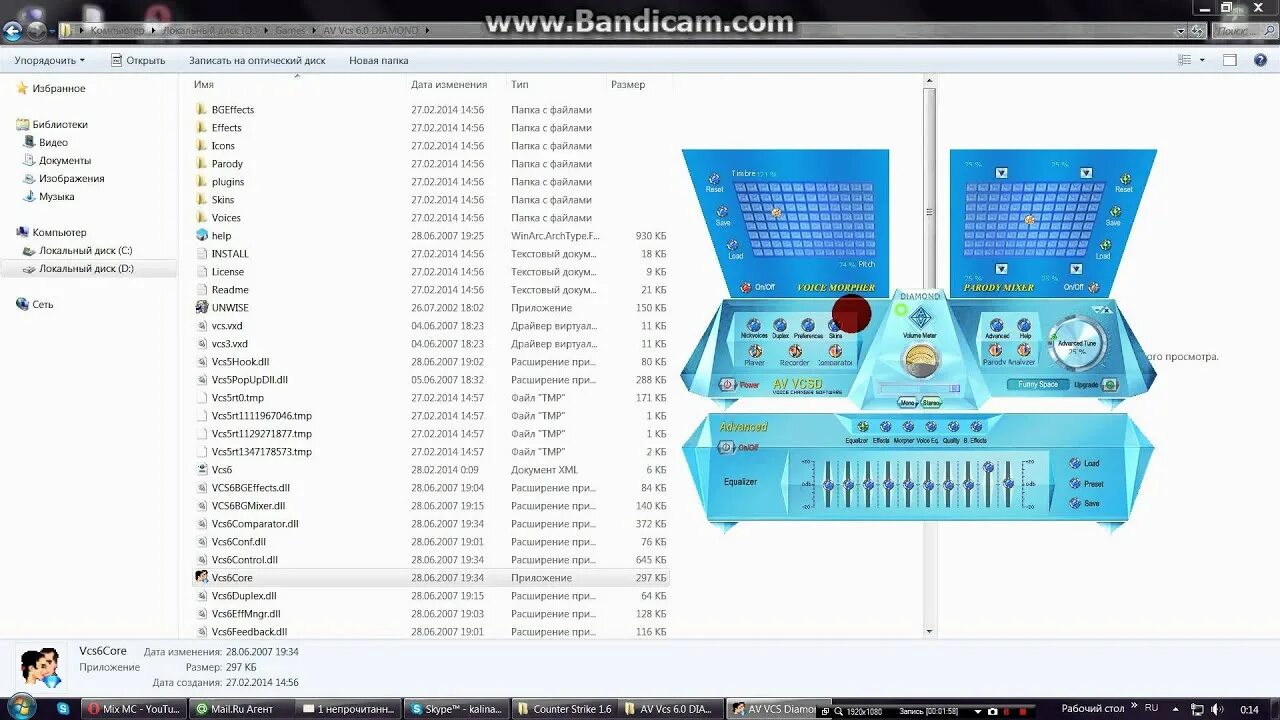Image resolution: width=1280 pixels, height=720 pixels.
Task: Click the equalizer Load icon
Action: pyautogui.click(x=1075, y=463)
